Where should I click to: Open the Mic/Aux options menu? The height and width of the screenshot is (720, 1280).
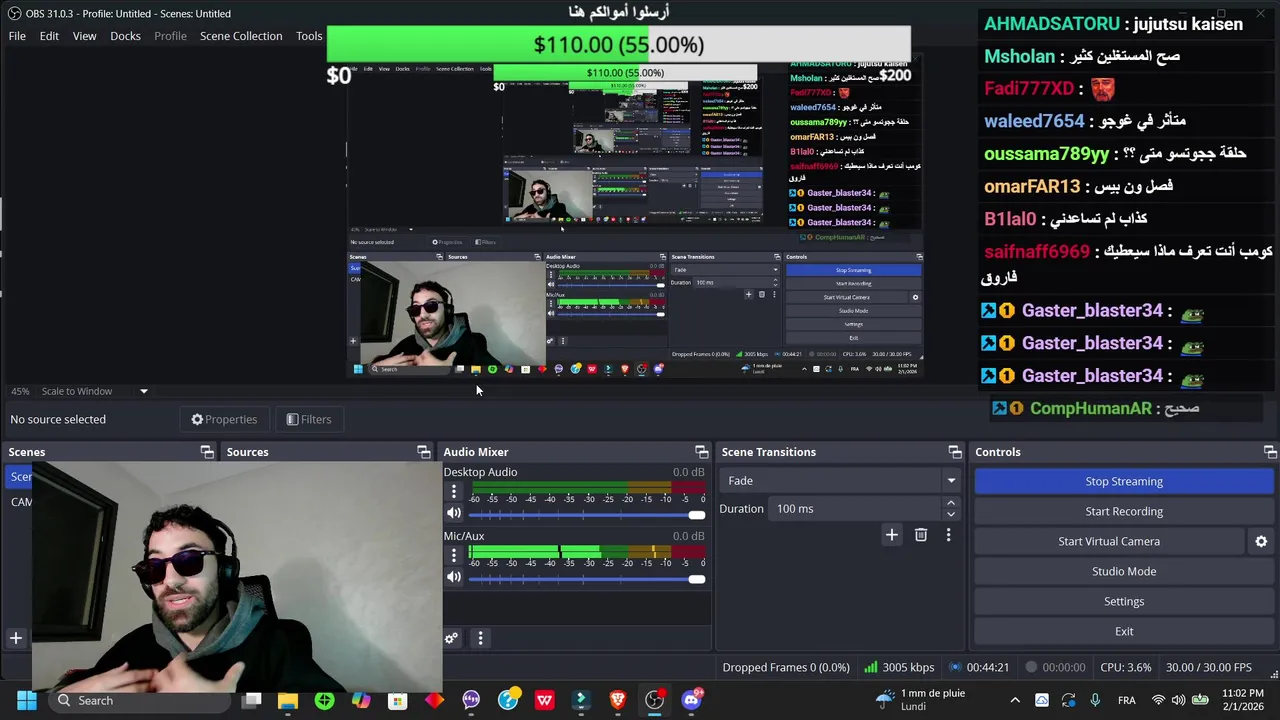click(454, 555)
